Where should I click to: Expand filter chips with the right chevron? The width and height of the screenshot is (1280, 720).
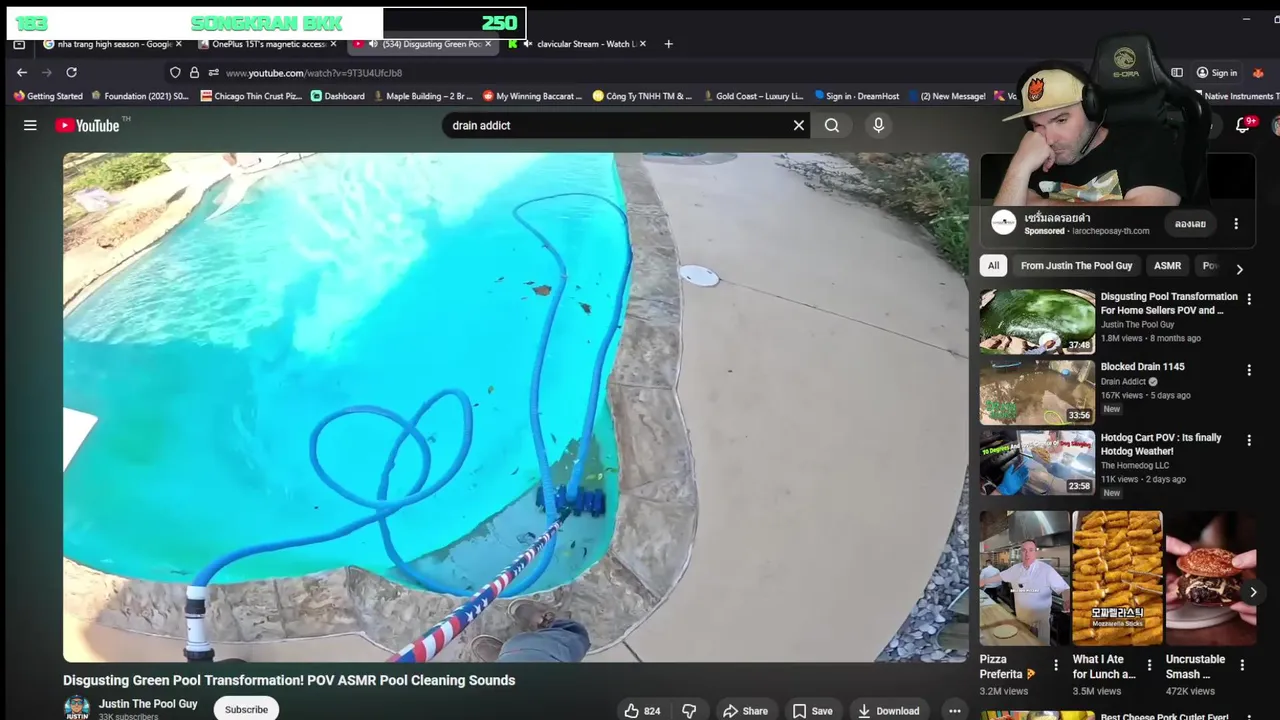click(x=1239, y=269)
